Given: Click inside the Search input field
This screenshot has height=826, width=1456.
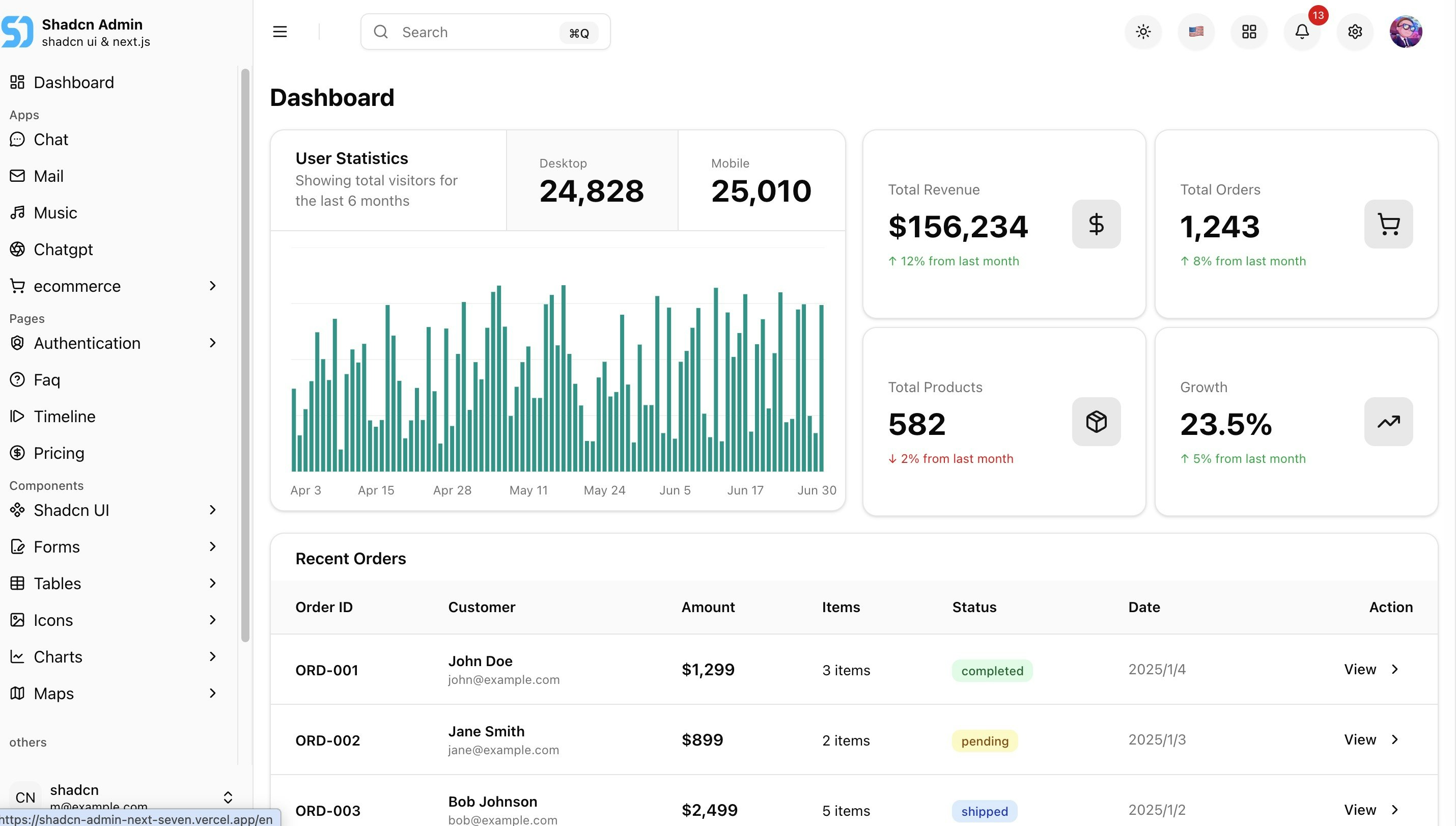Looking at the screenshot, I should (x=482, y=32).
